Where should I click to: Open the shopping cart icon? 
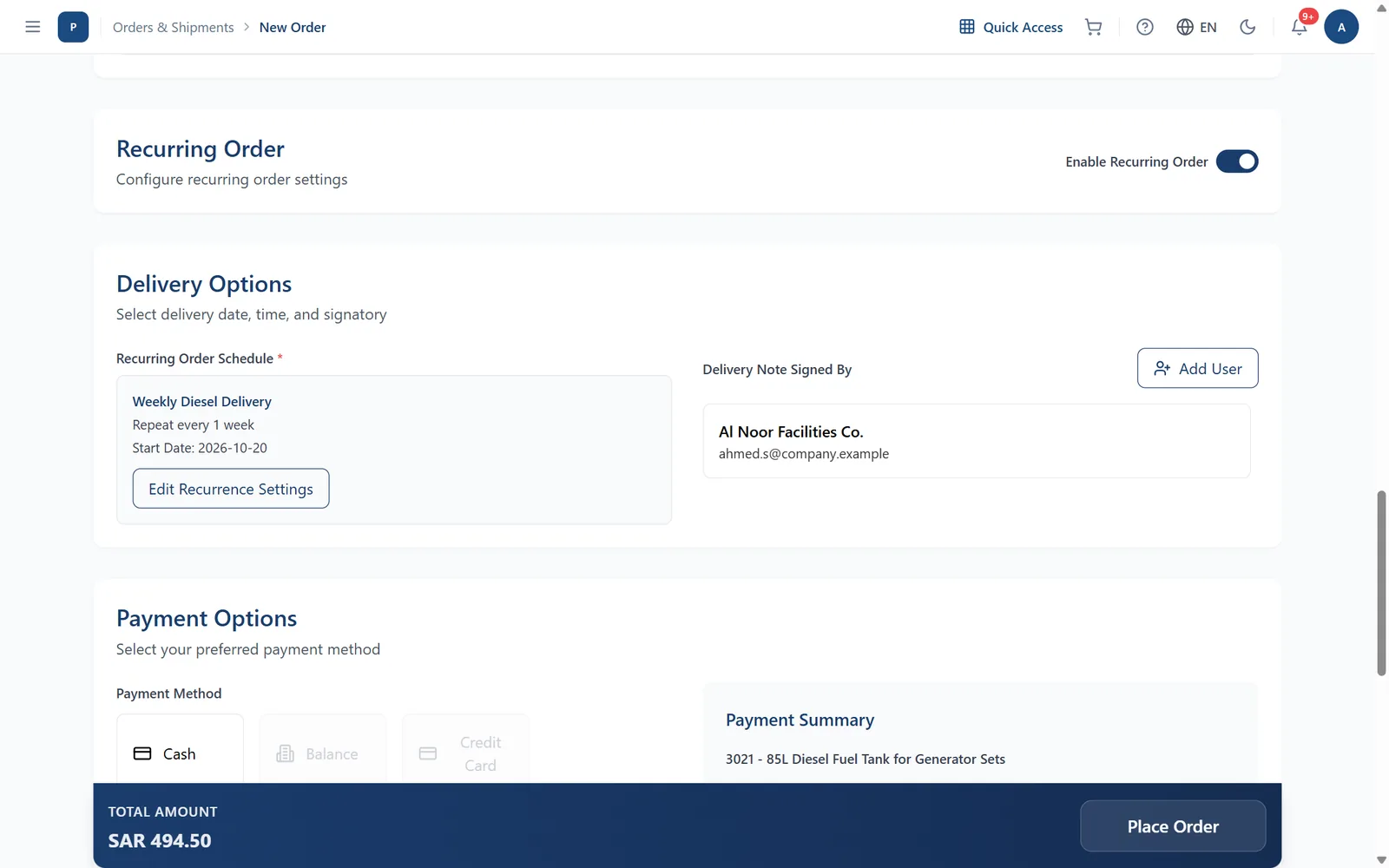(1094, 27)
